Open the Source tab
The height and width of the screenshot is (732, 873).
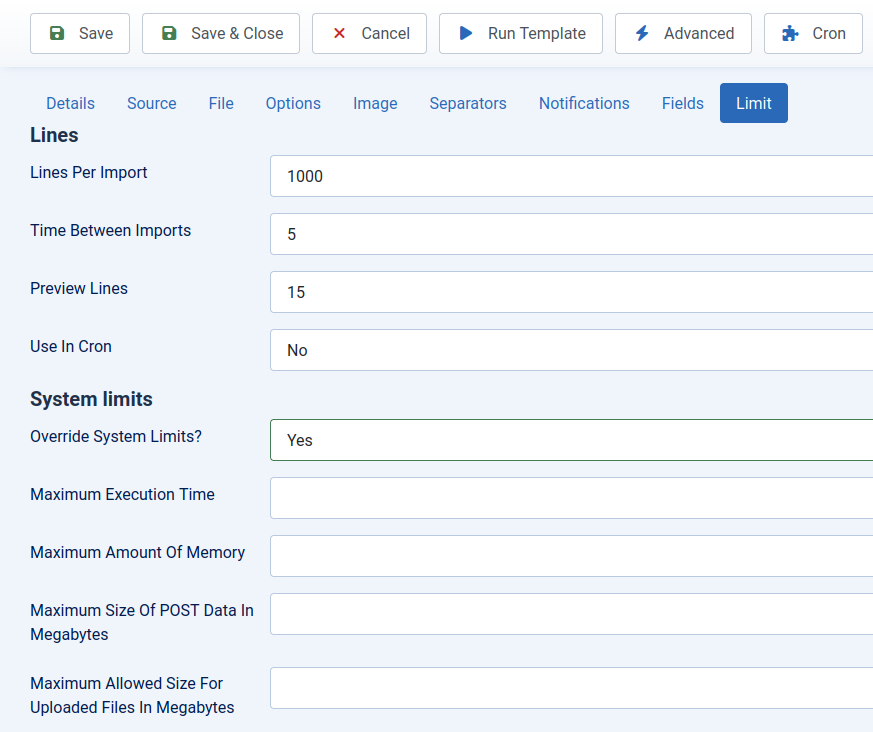[151, 103]
